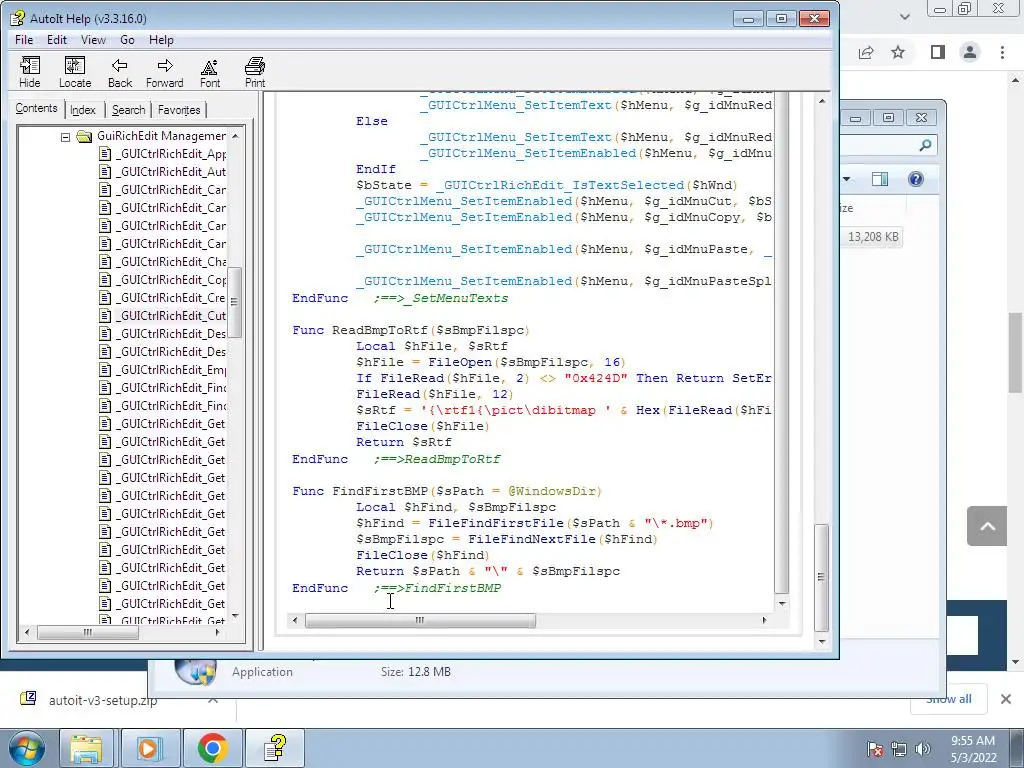Open the _GUICtrlRichEdit_Cha topic page icon
This screenshot has width=1024, height=768.
(105, 261)
